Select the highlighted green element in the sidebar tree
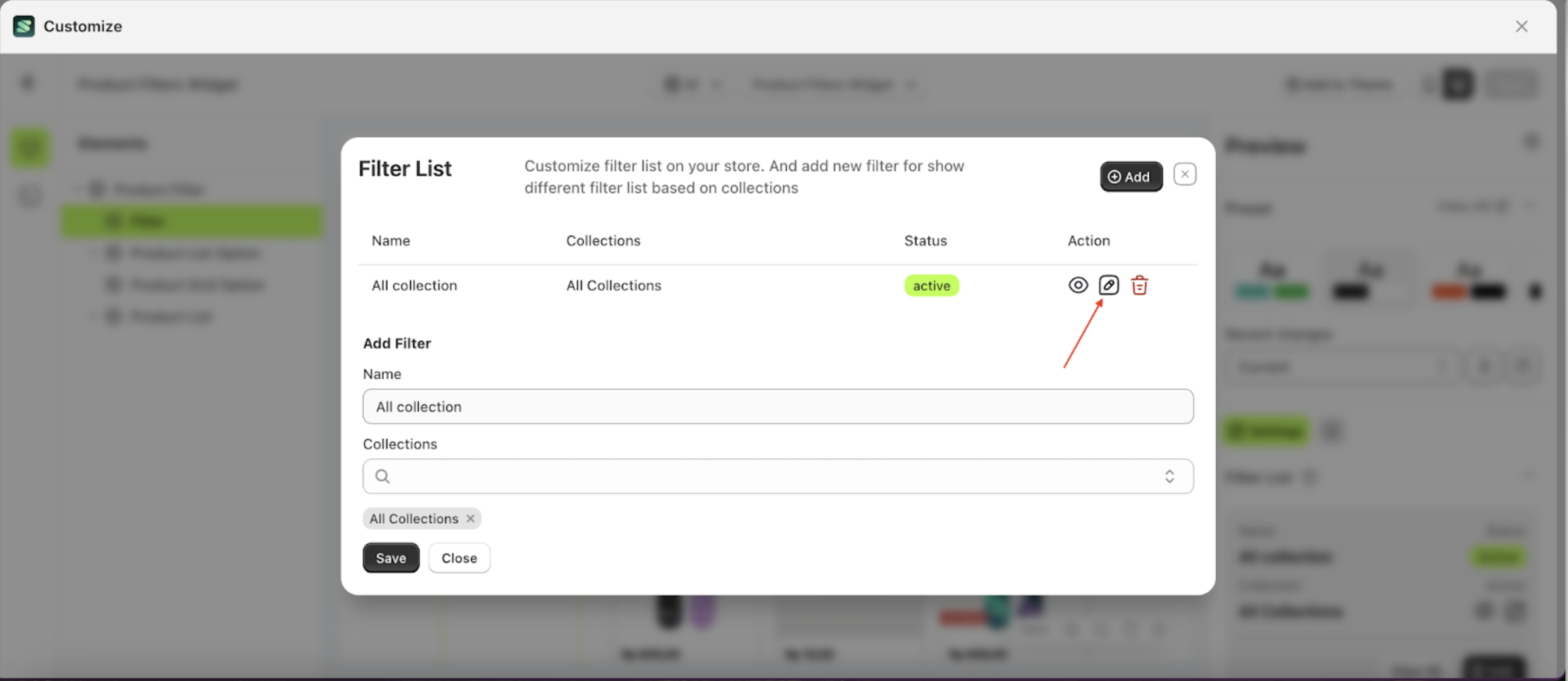 click(191, 221)
